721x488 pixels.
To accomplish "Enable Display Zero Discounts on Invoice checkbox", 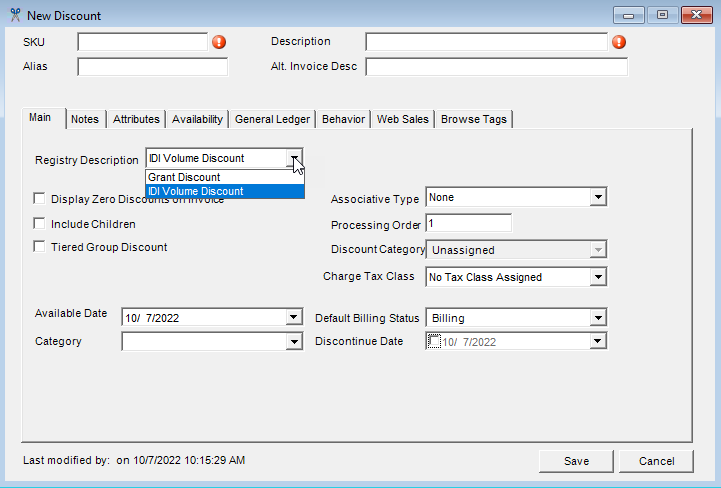I will coord(40,199).
